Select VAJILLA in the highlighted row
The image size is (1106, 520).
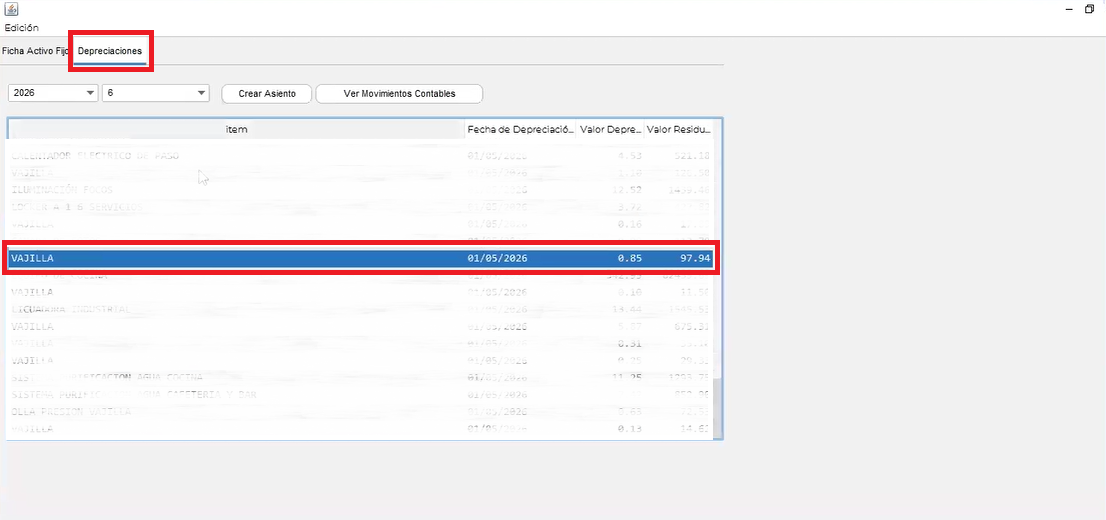pos(32,259)
